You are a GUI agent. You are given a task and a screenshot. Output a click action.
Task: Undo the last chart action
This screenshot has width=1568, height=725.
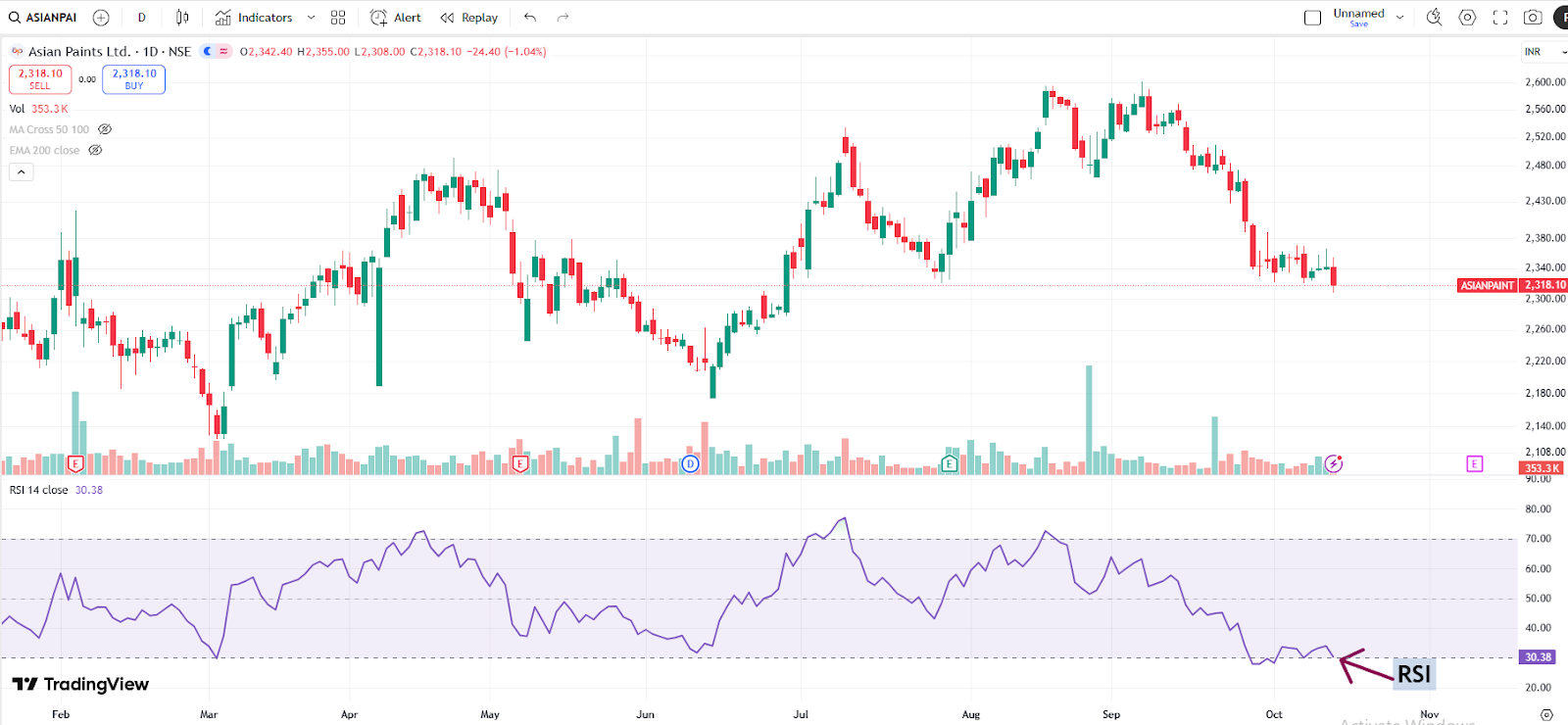[x=530, y=18]
